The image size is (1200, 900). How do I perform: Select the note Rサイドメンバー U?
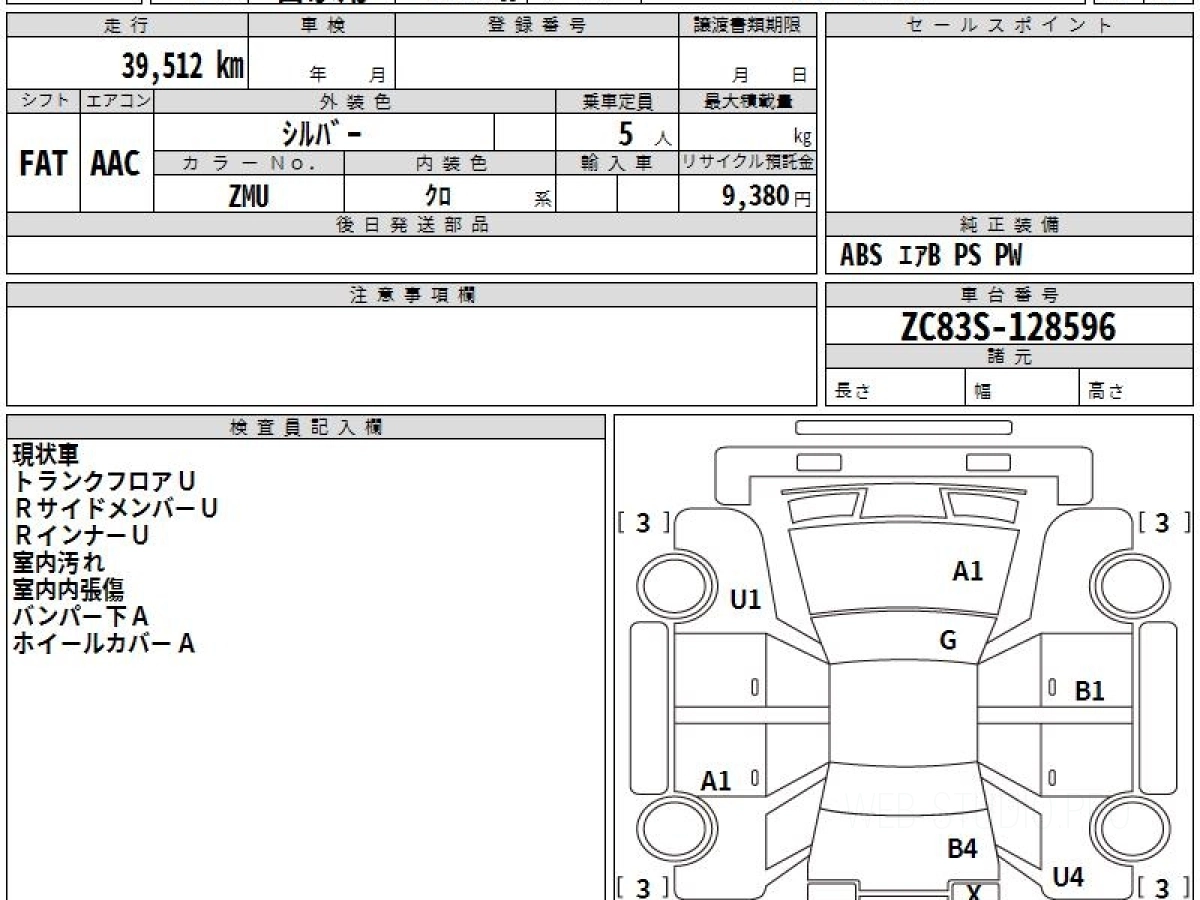point(114,508)
